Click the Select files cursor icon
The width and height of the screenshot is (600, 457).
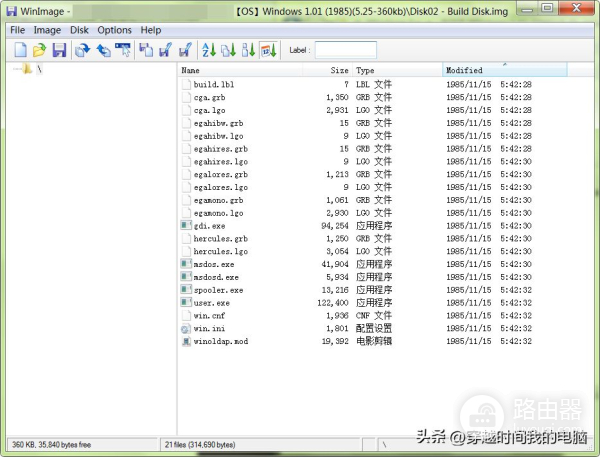(123, 50)
